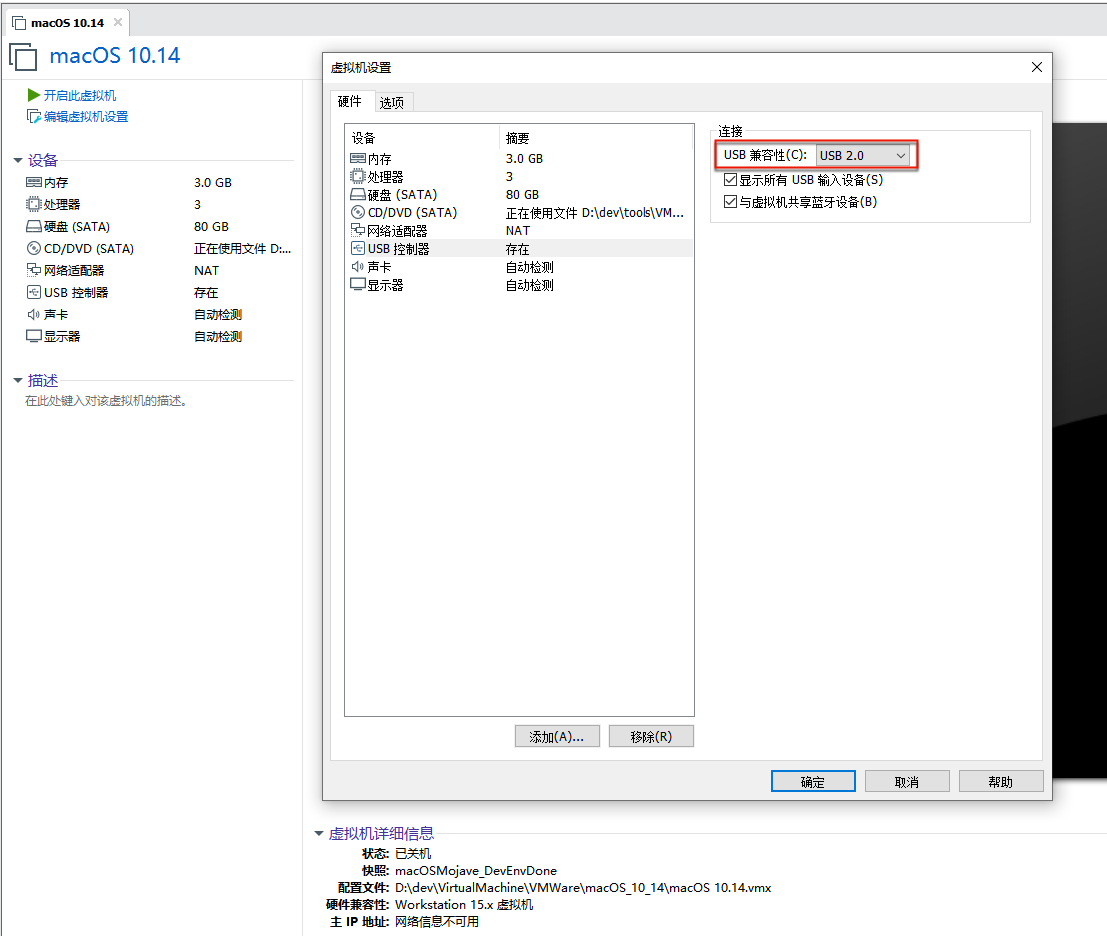Click the tab icon on the macOS 10.14 tab
This screenshot has height=936, width=1107.
point(19,23)
